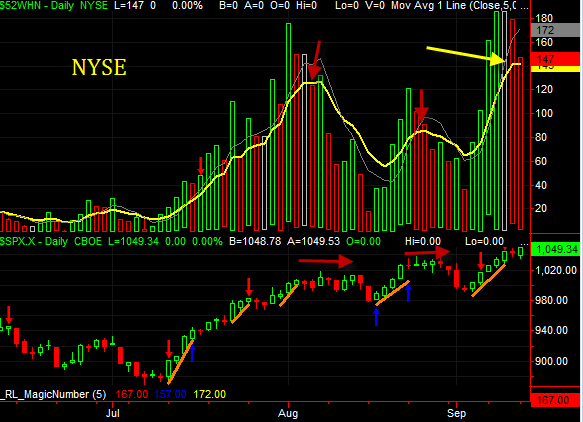Click the $SPX.X - Daily symbol title
The image size is (583, 422).
click(x=34, y=241)
